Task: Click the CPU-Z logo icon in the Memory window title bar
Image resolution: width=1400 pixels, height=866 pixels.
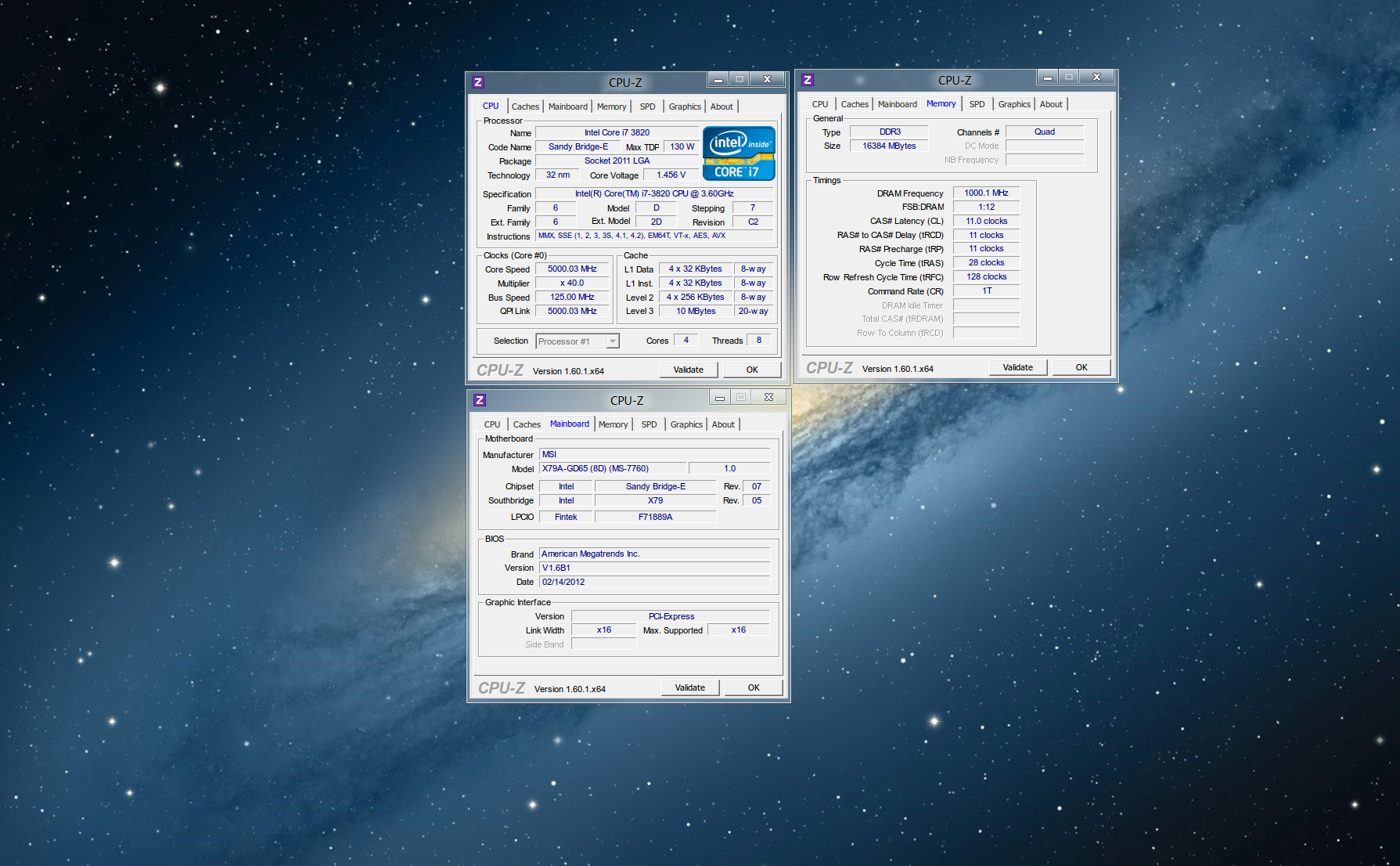Action: coord(808,80)
